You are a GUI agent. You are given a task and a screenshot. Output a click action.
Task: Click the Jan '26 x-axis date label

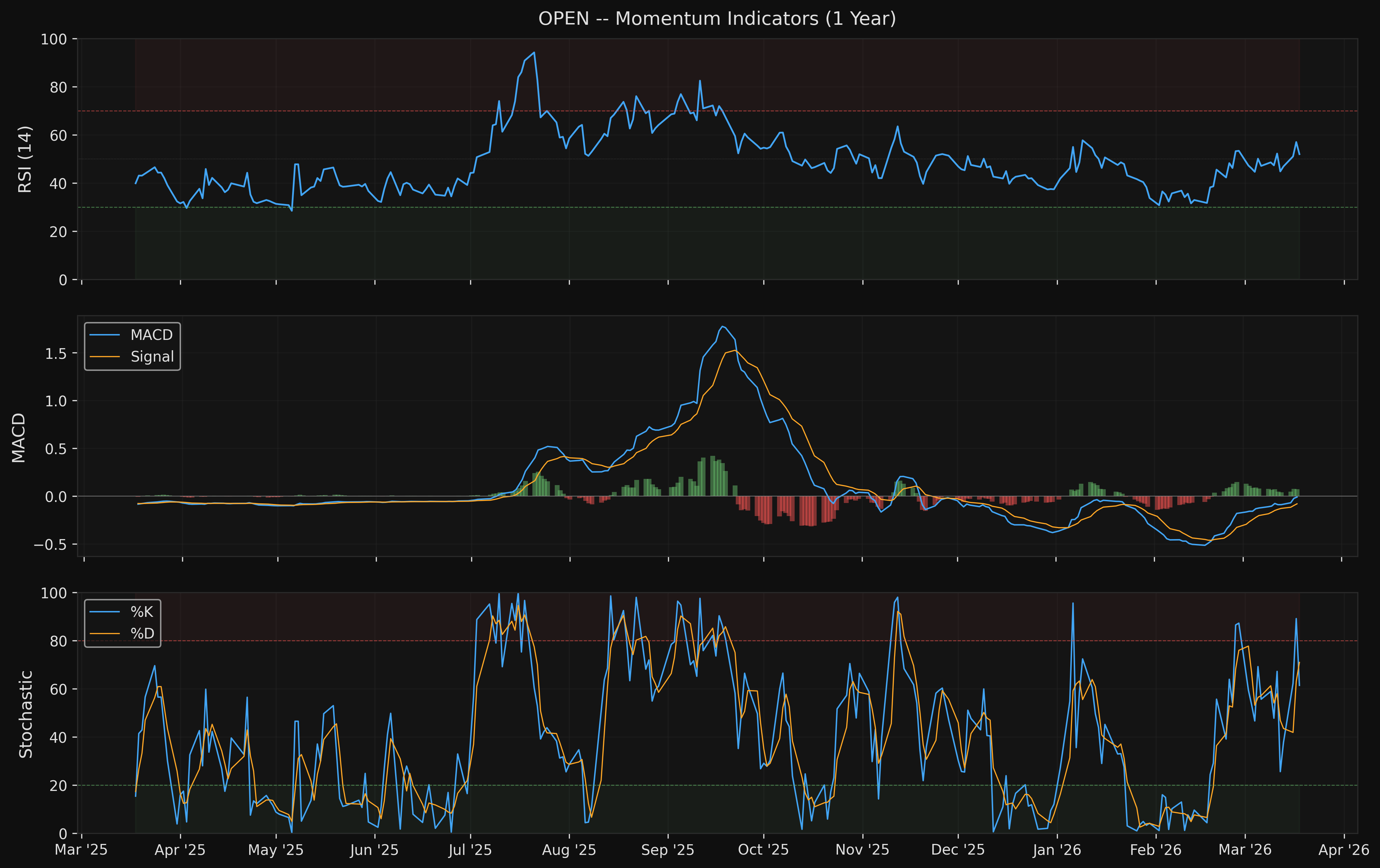point(1056,850)
